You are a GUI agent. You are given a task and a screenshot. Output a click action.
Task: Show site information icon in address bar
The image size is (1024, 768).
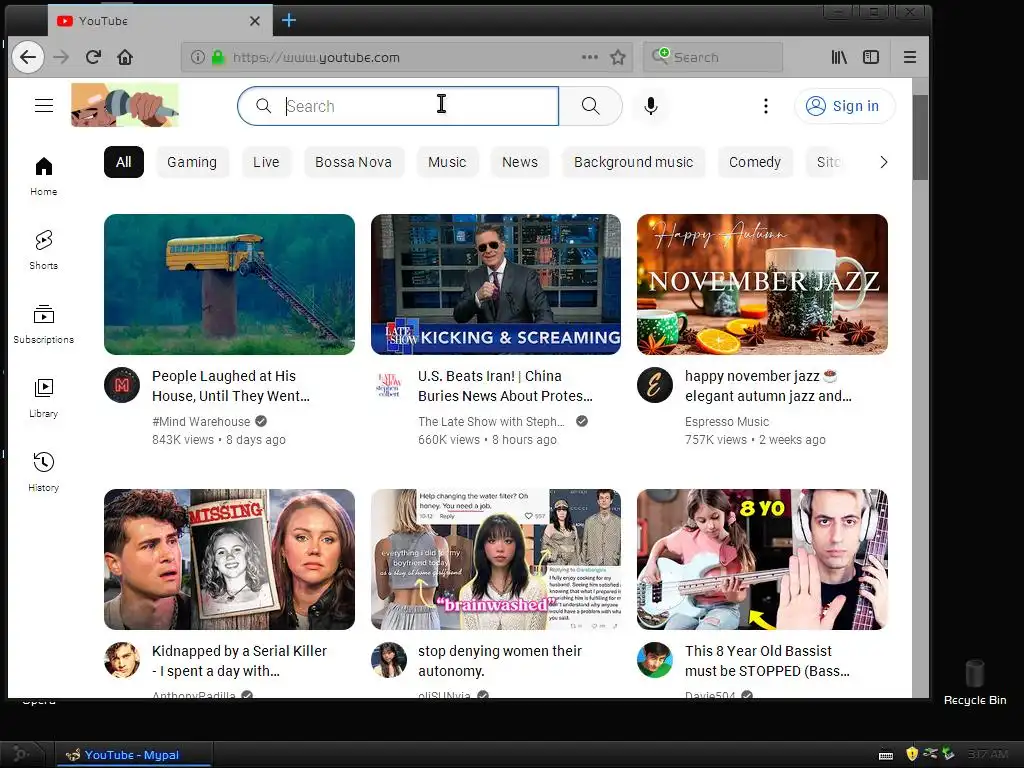coord(197,57)
